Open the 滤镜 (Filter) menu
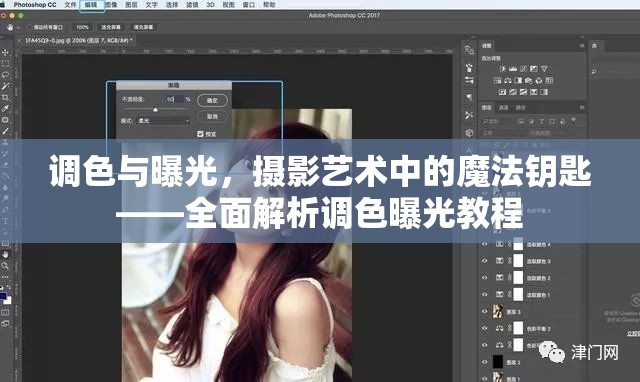640x382 pixels. click(x=192, y=5)
